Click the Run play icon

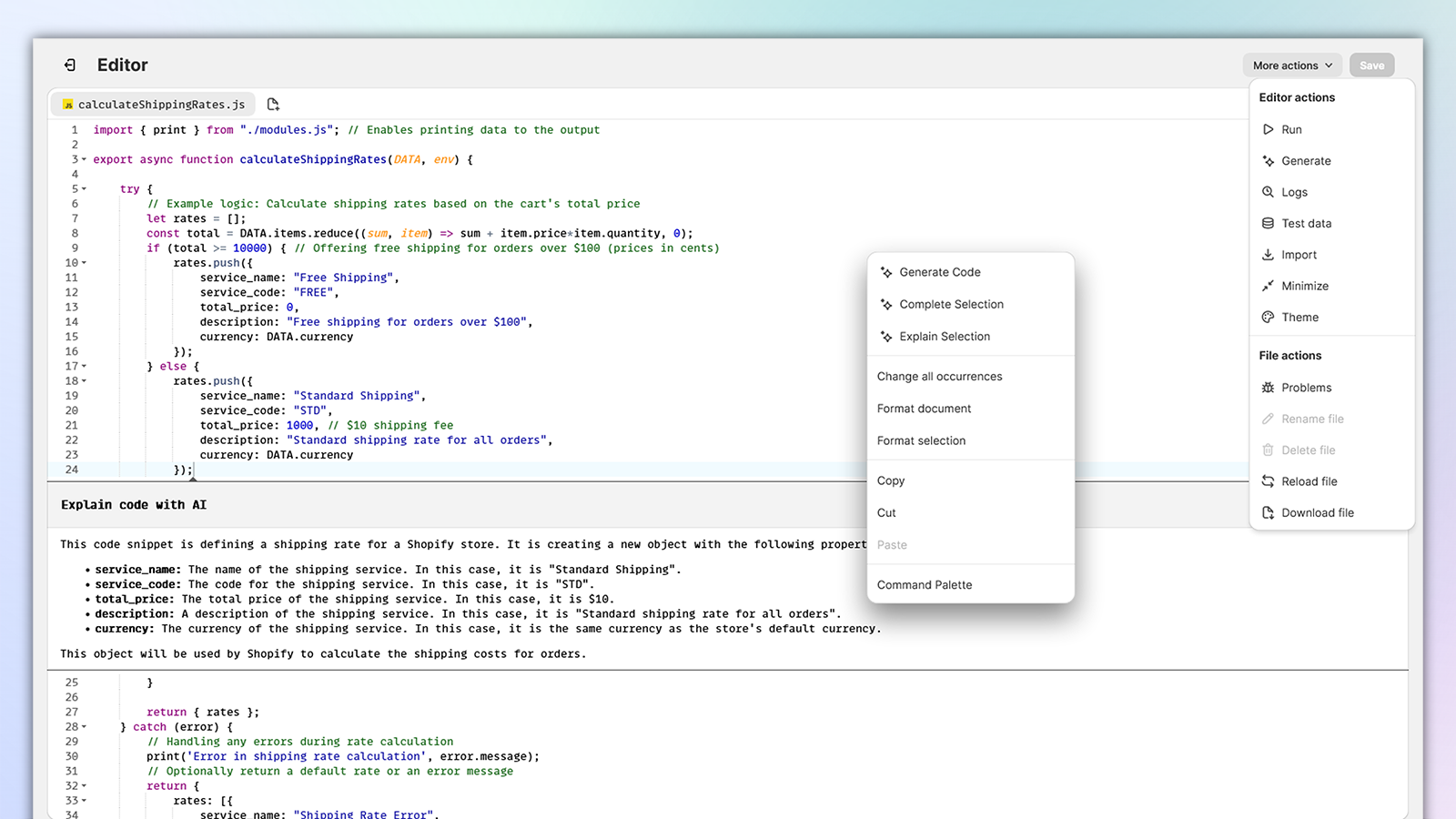point(1268,129)
